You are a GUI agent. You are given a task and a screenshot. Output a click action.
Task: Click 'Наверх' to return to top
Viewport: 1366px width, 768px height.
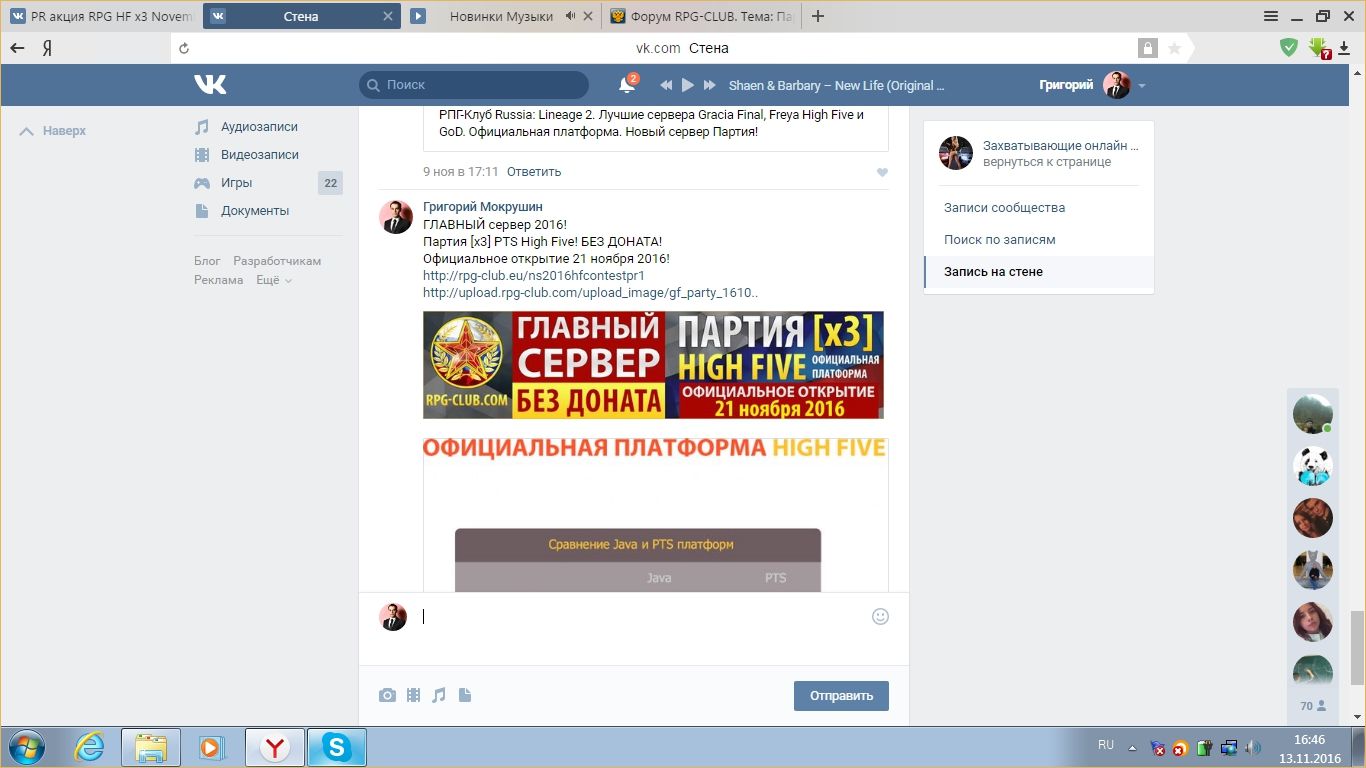pos(53,131)
